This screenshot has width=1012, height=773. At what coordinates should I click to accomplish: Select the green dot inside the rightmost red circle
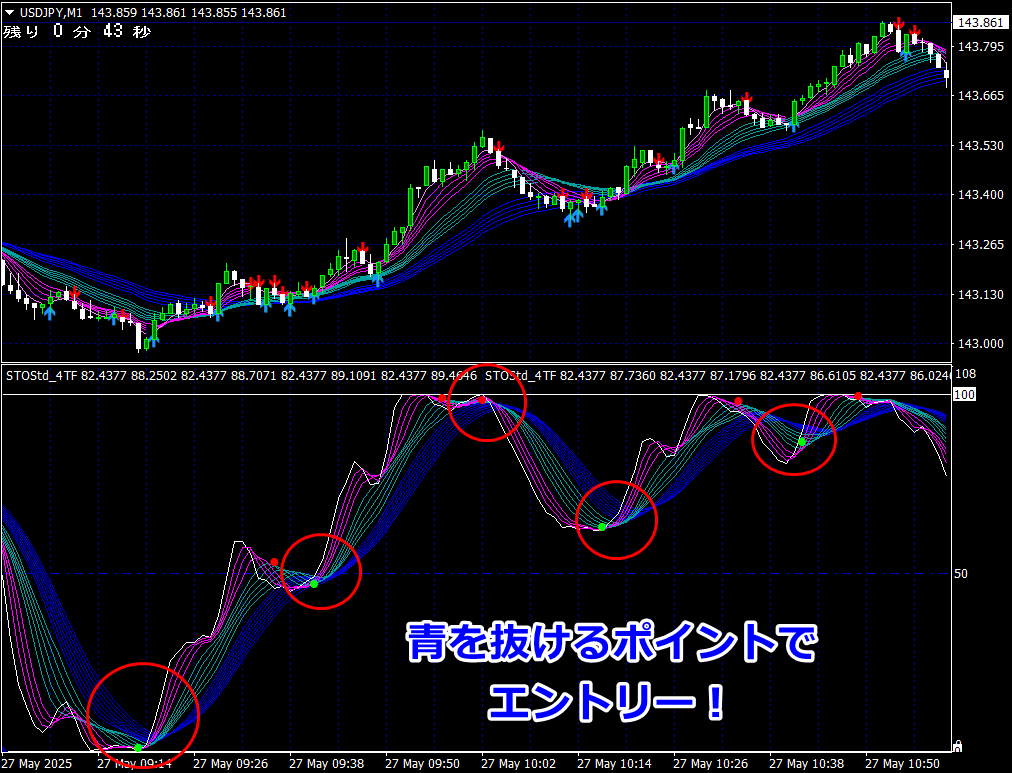coord(802,442)
